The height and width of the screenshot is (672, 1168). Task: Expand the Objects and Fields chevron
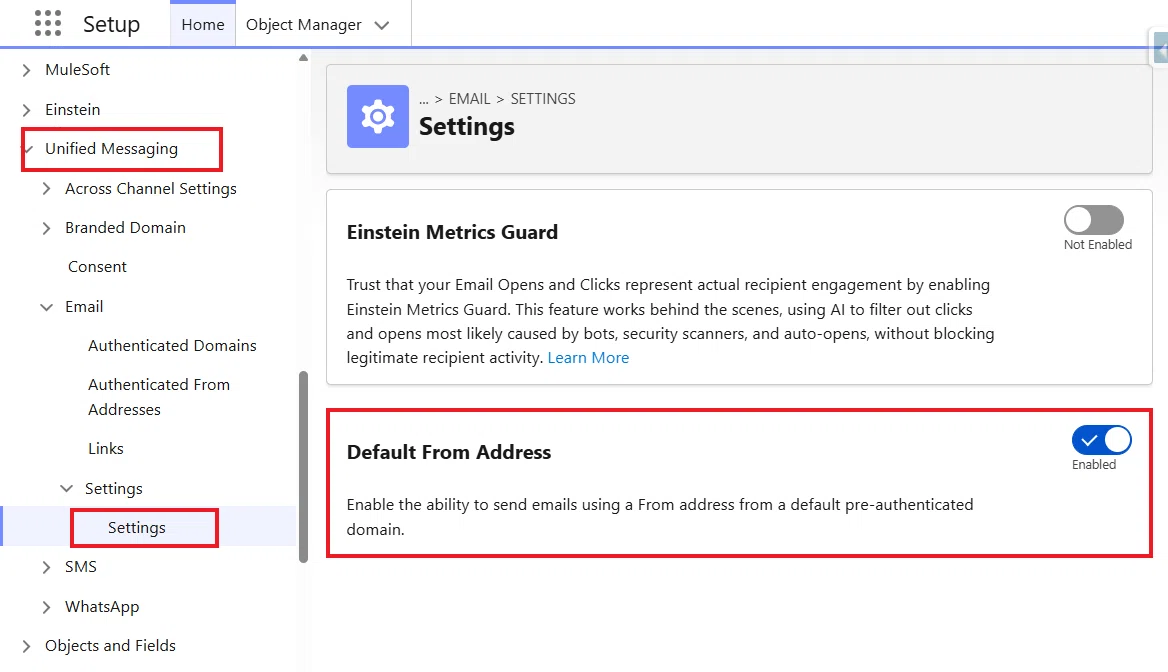[x=26, y=646]
